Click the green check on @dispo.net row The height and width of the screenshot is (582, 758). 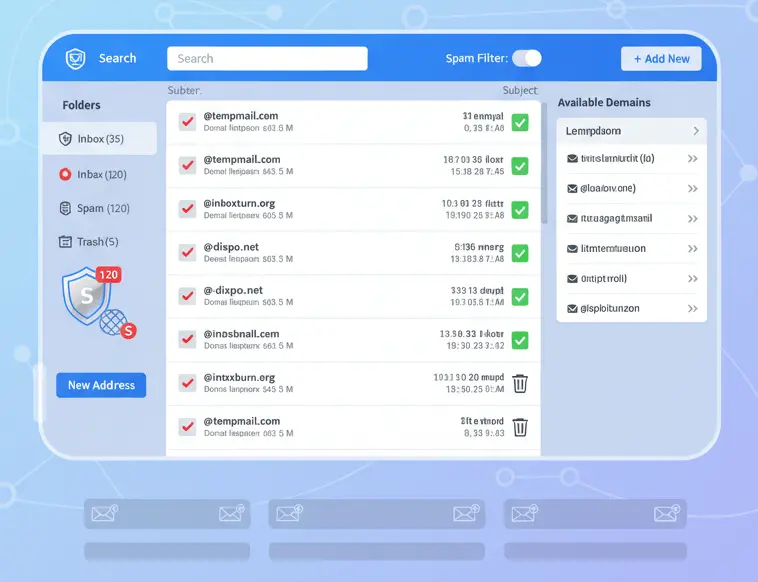(520, 253)
